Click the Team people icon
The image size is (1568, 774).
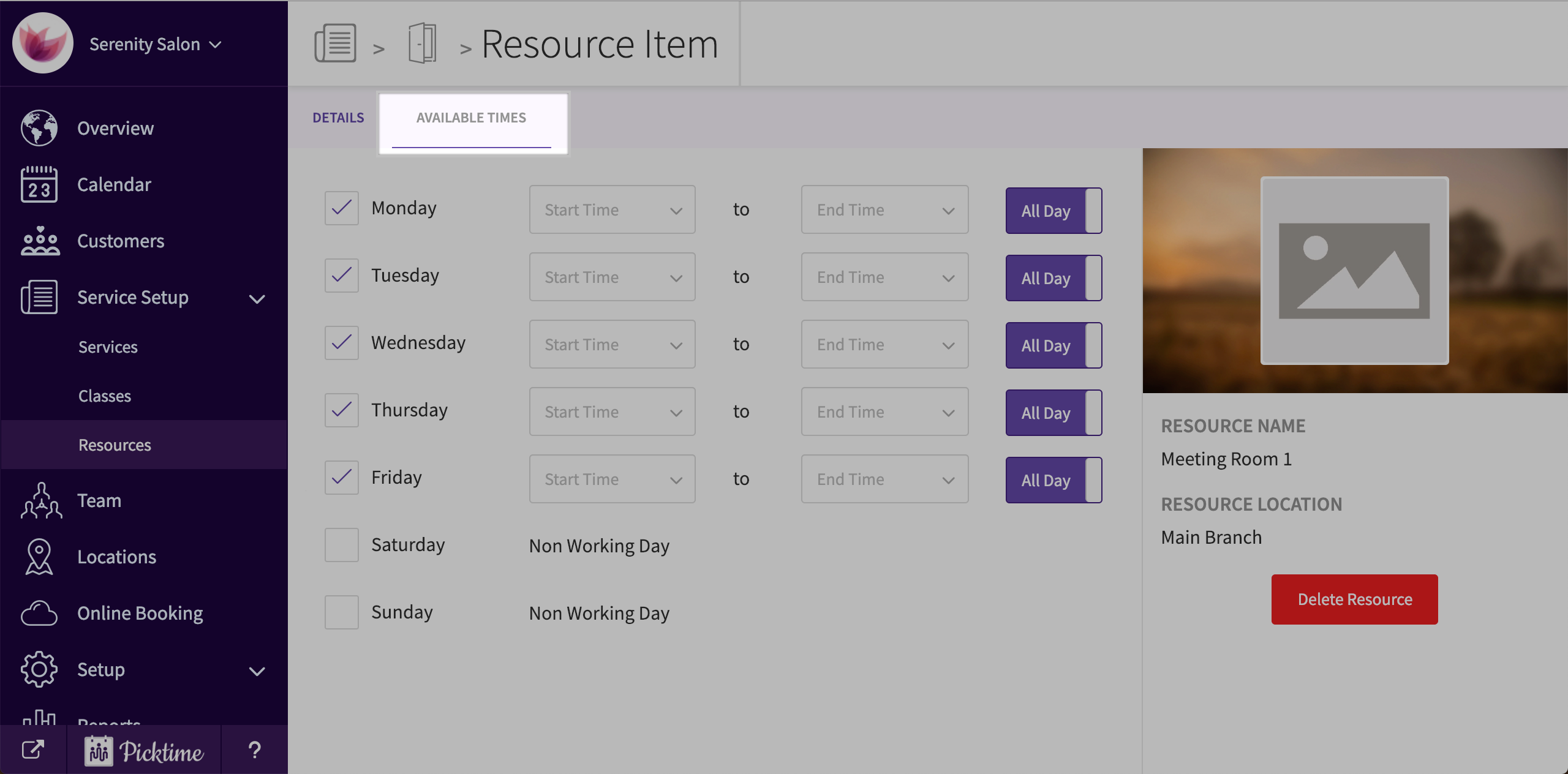tap(40, 501)
